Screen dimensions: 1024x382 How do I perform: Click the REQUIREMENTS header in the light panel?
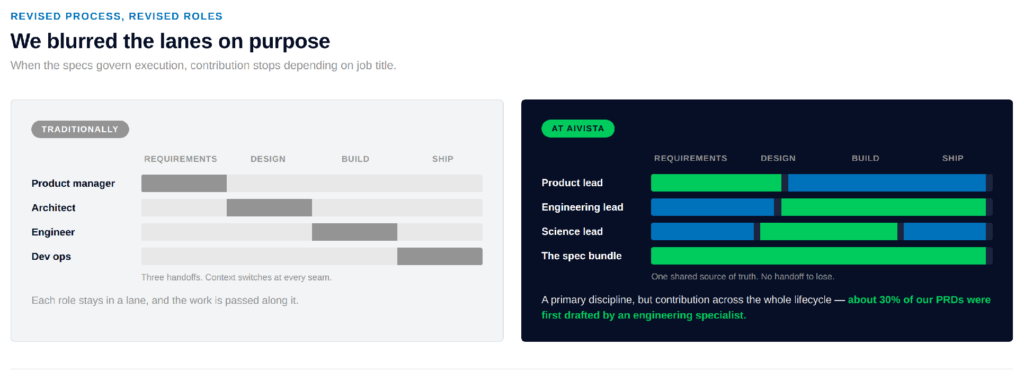[x=180, y=159]
